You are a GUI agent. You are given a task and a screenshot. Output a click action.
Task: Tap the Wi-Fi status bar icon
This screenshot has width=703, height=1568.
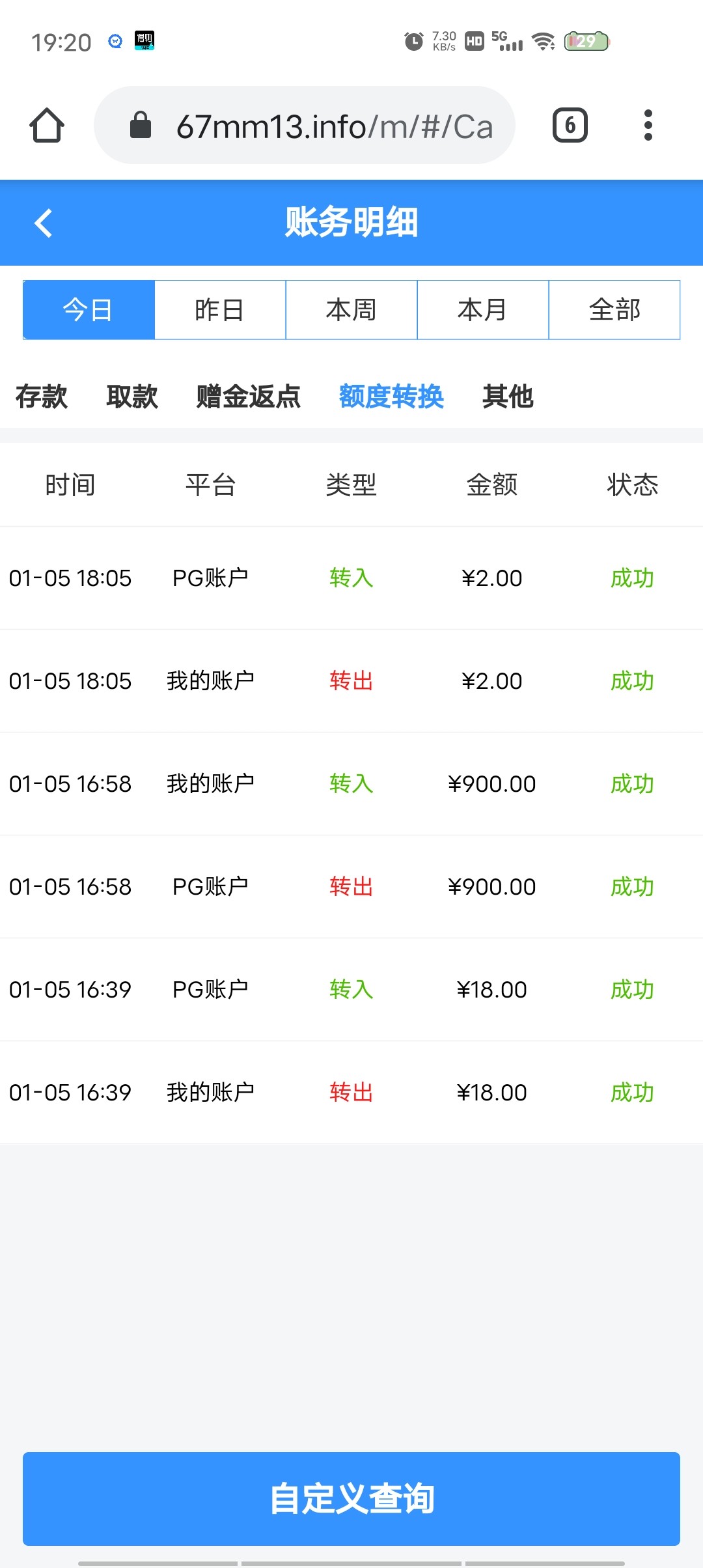(x=543, y=42)
